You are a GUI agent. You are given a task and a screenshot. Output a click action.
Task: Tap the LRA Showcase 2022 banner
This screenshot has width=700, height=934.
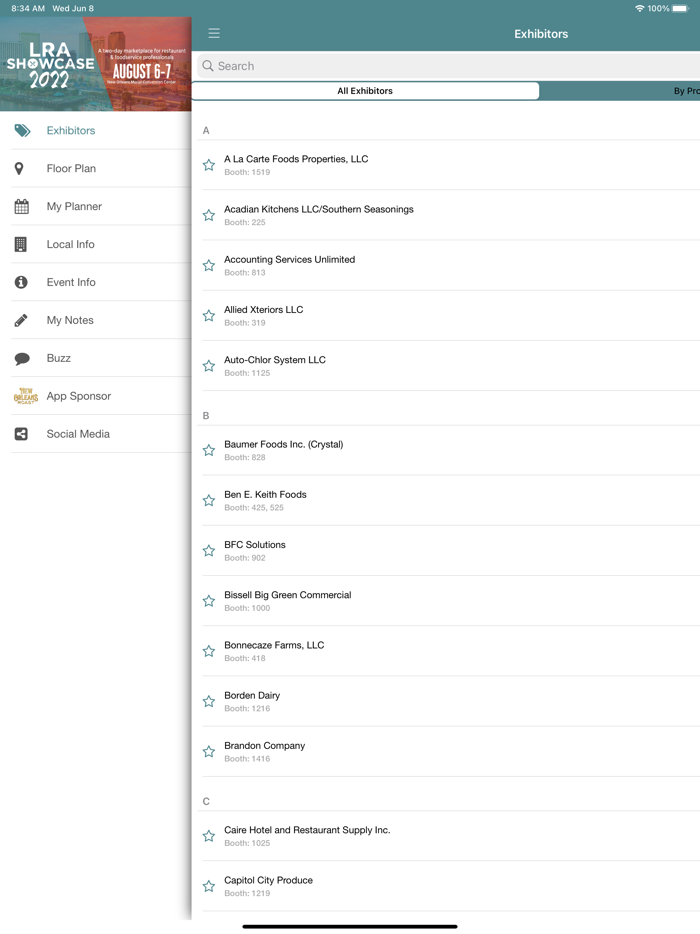95,64
